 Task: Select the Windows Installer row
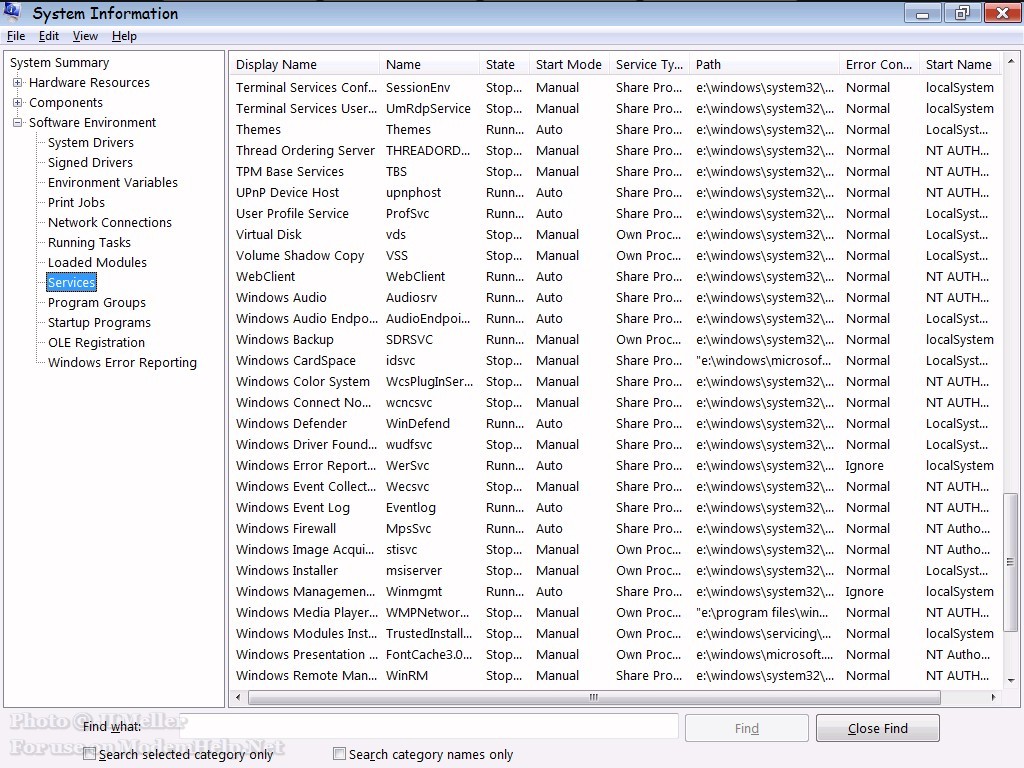point(615,570)
